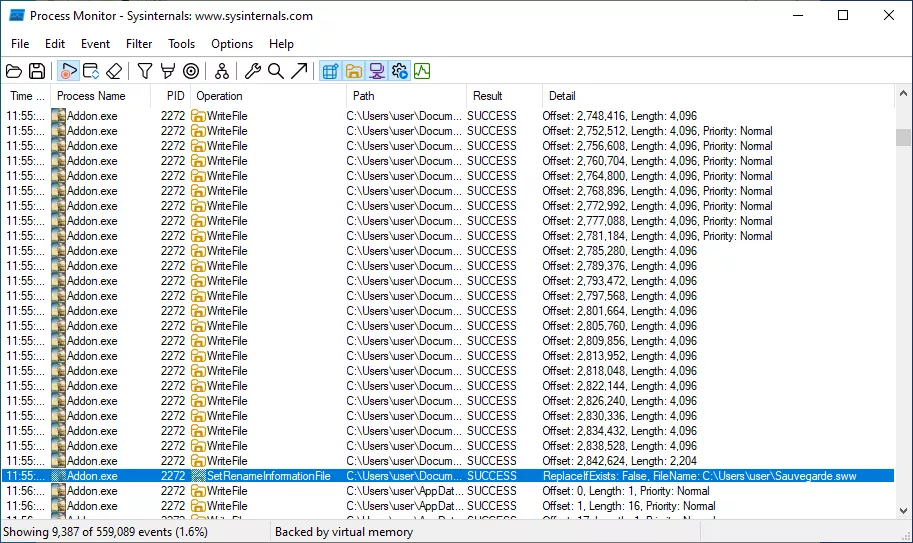Click the Find magnifier icon

coord(276,71)
